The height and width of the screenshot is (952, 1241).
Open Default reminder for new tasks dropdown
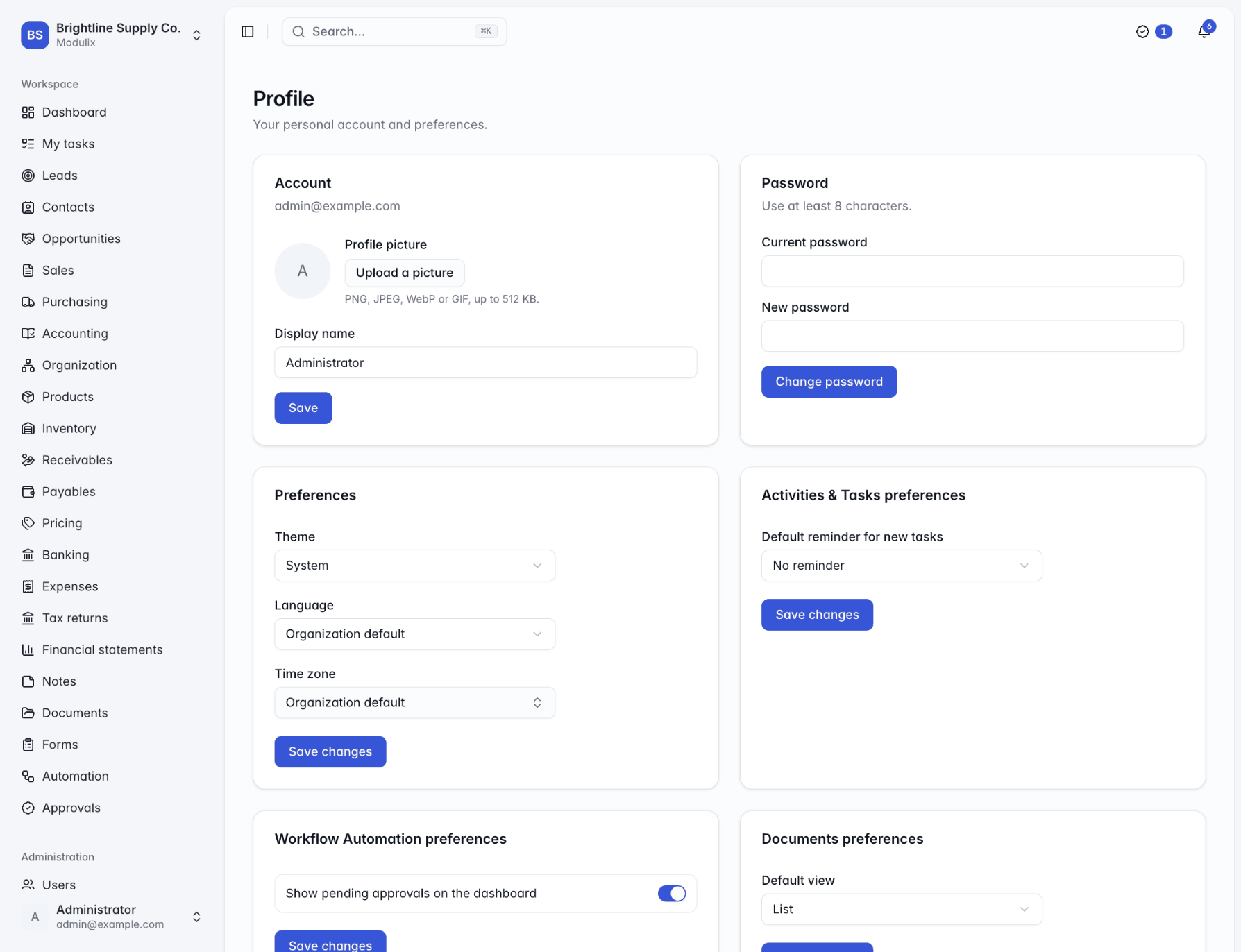[x=902, y=566]
